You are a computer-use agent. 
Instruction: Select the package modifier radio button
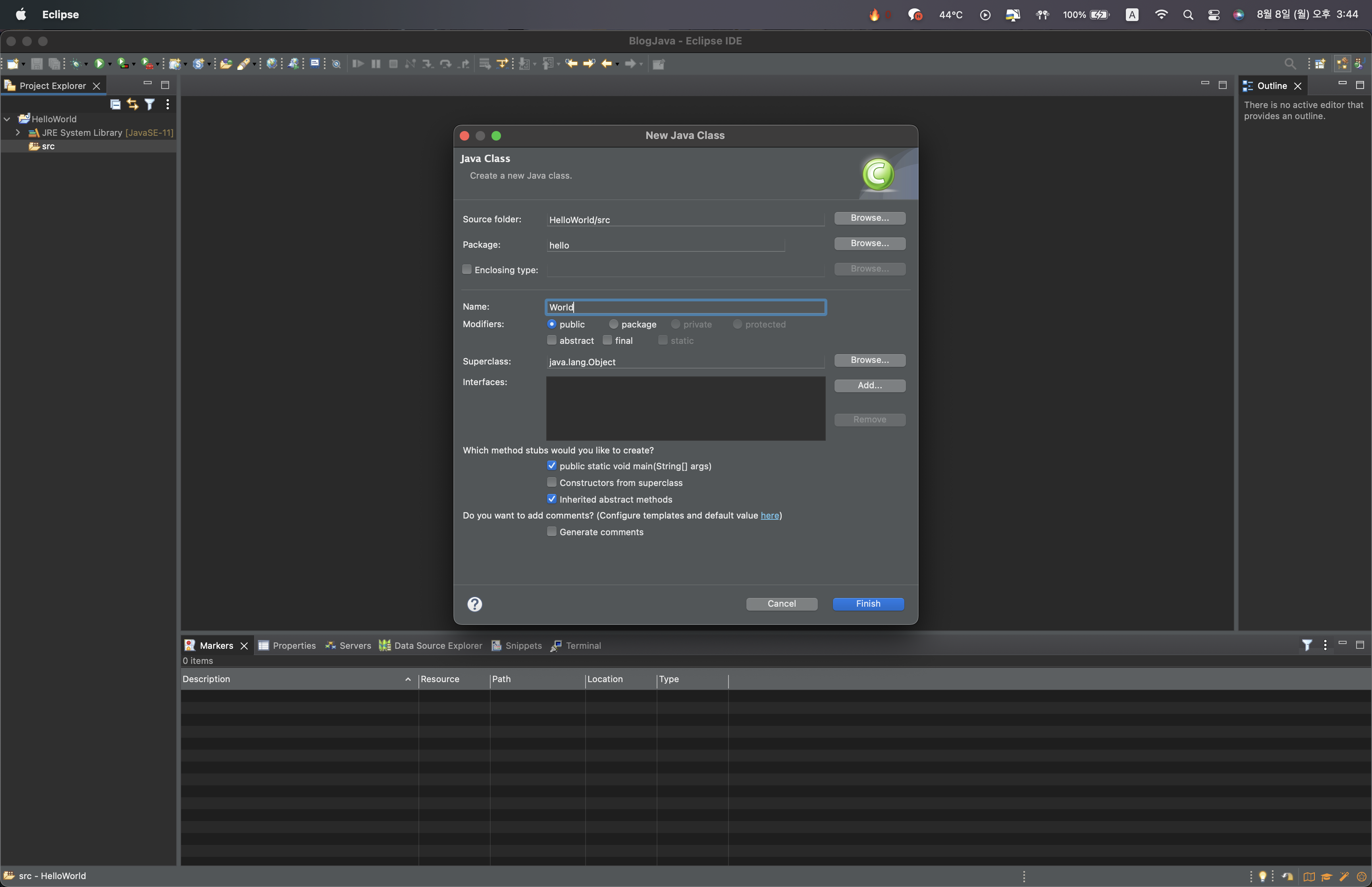(614, 324)
